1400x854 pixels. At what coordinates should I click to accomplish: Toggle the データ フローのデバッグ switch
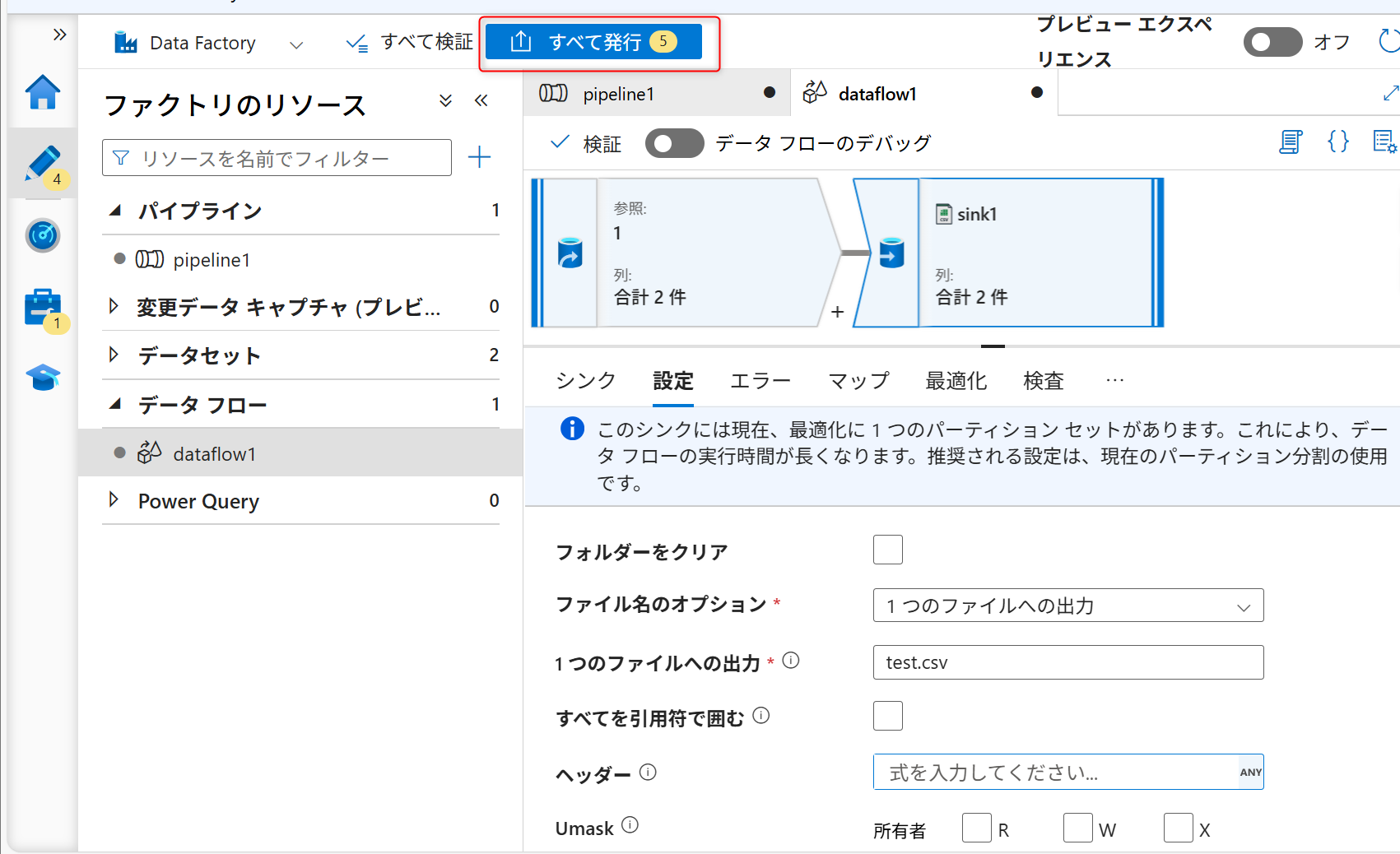(674, 143)
